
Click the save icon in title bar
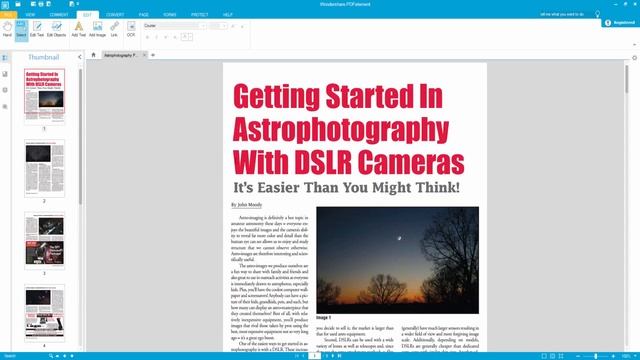click(33, 4)
